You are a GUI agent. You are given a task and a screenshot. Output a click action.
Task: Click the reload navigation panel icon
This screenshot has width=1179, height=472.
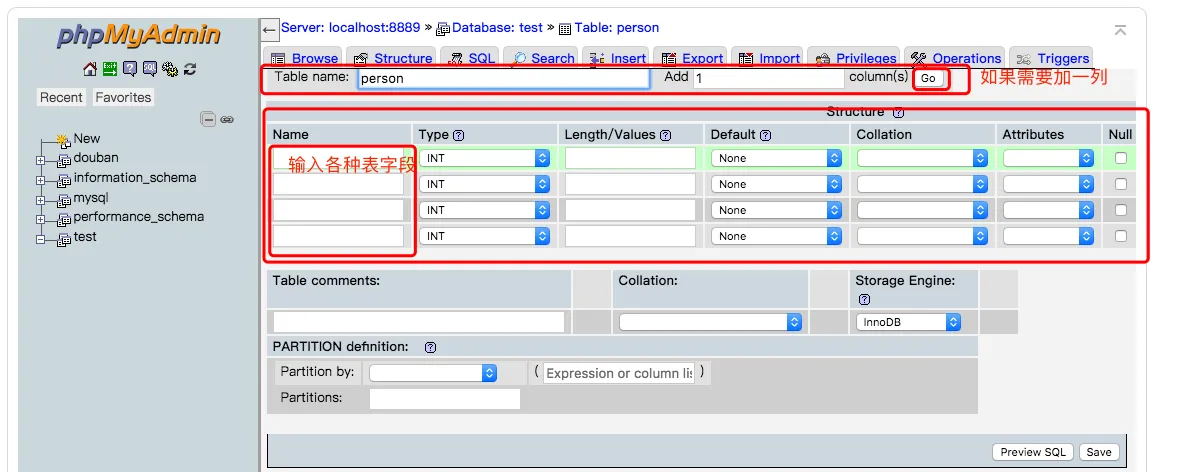point(190,69)
